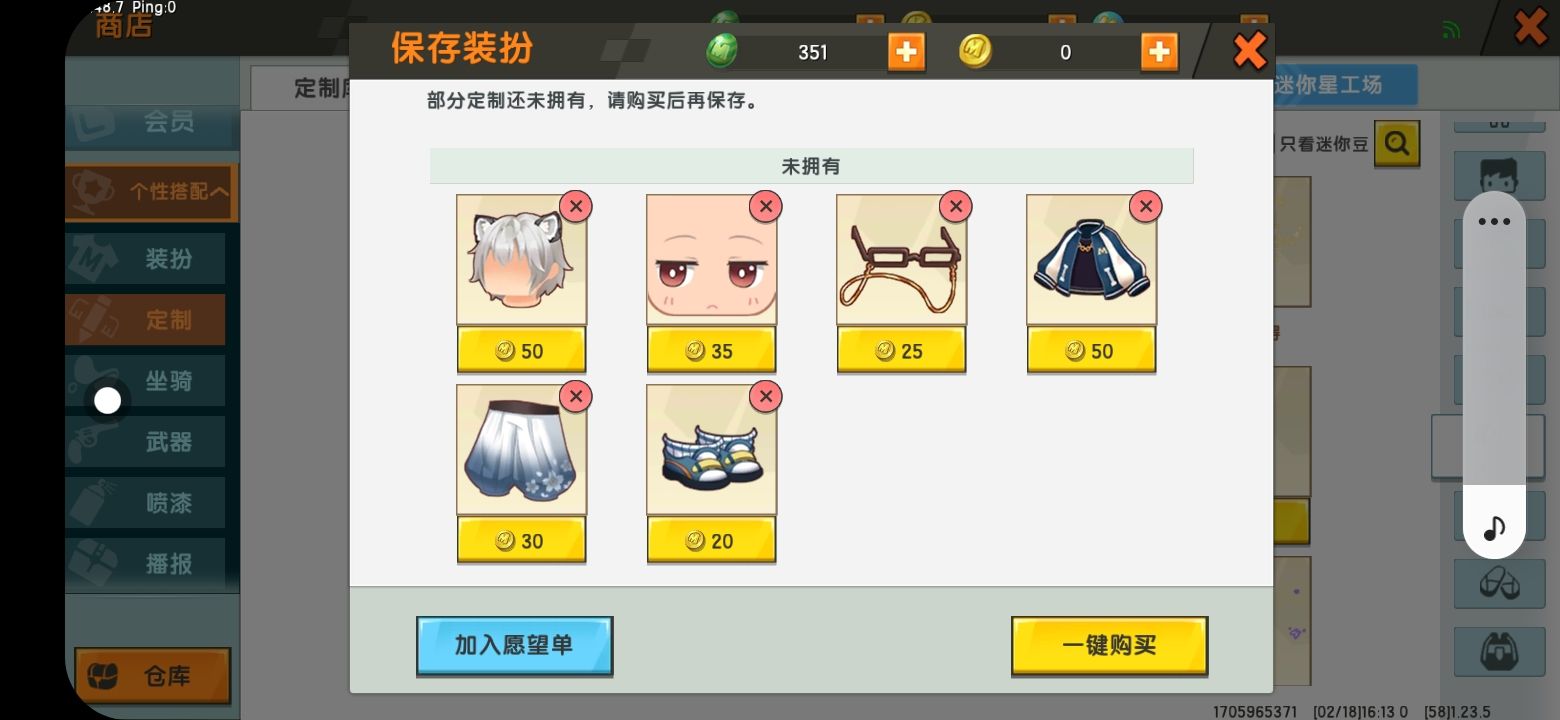Screen dimensions: 1560x720
Task: Click 一键购买 buy-all button
Action: pos(1109,646)
